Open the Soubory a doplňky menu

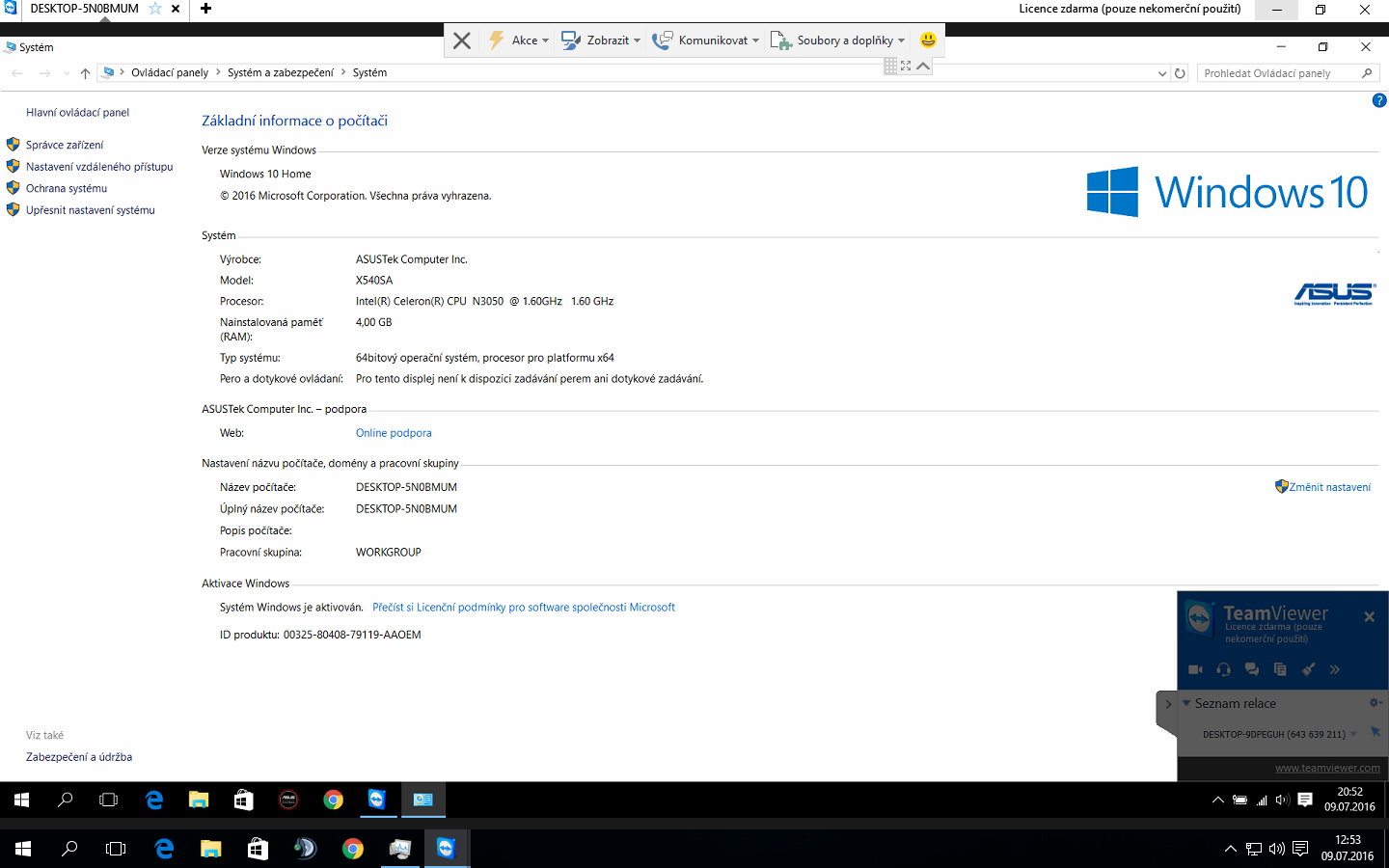click(838, 41)
